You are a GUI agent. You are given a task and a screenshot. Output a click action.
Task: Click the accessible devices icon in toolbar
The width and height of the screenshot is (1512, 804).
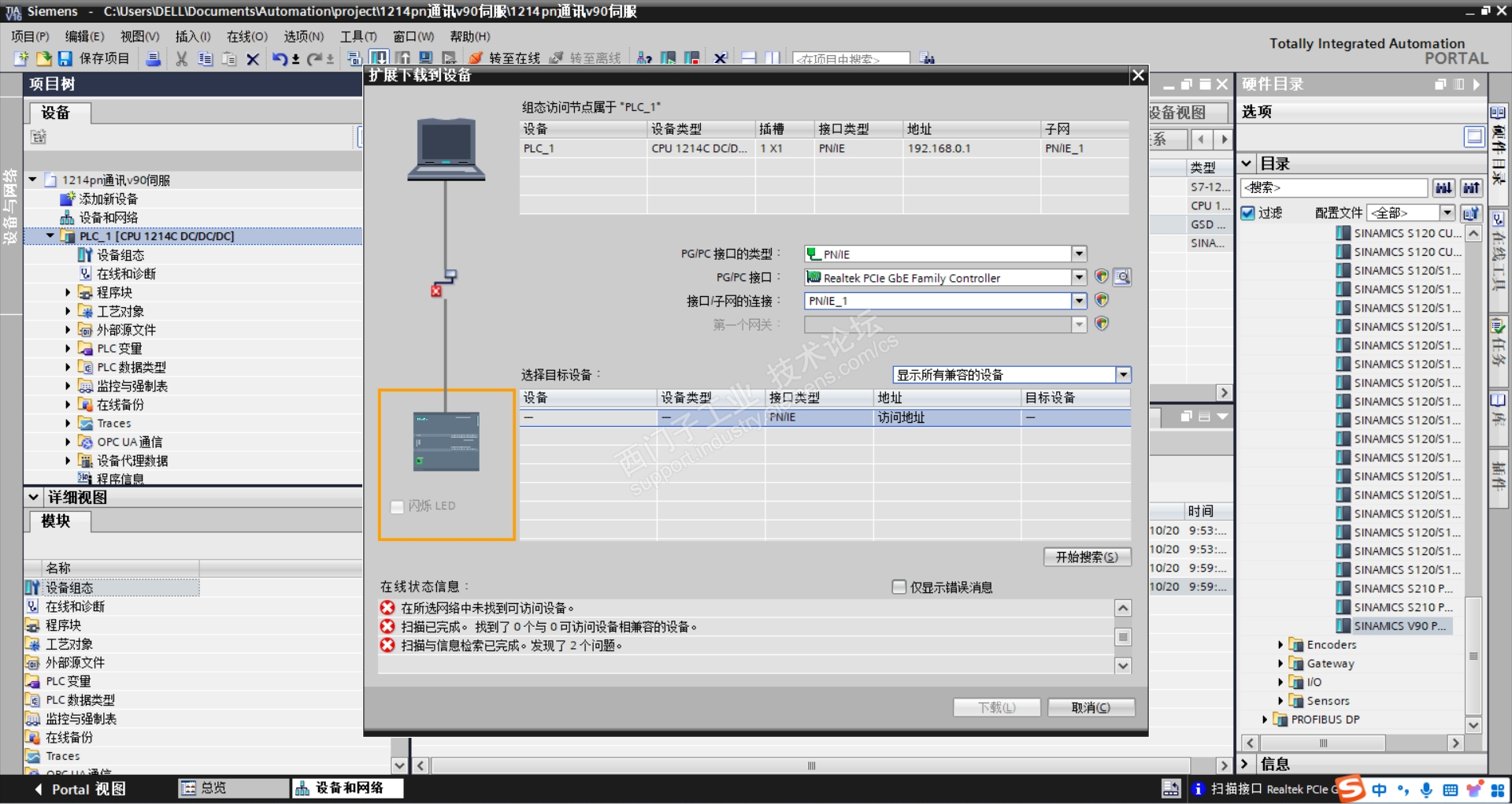(x=644, y=58)
